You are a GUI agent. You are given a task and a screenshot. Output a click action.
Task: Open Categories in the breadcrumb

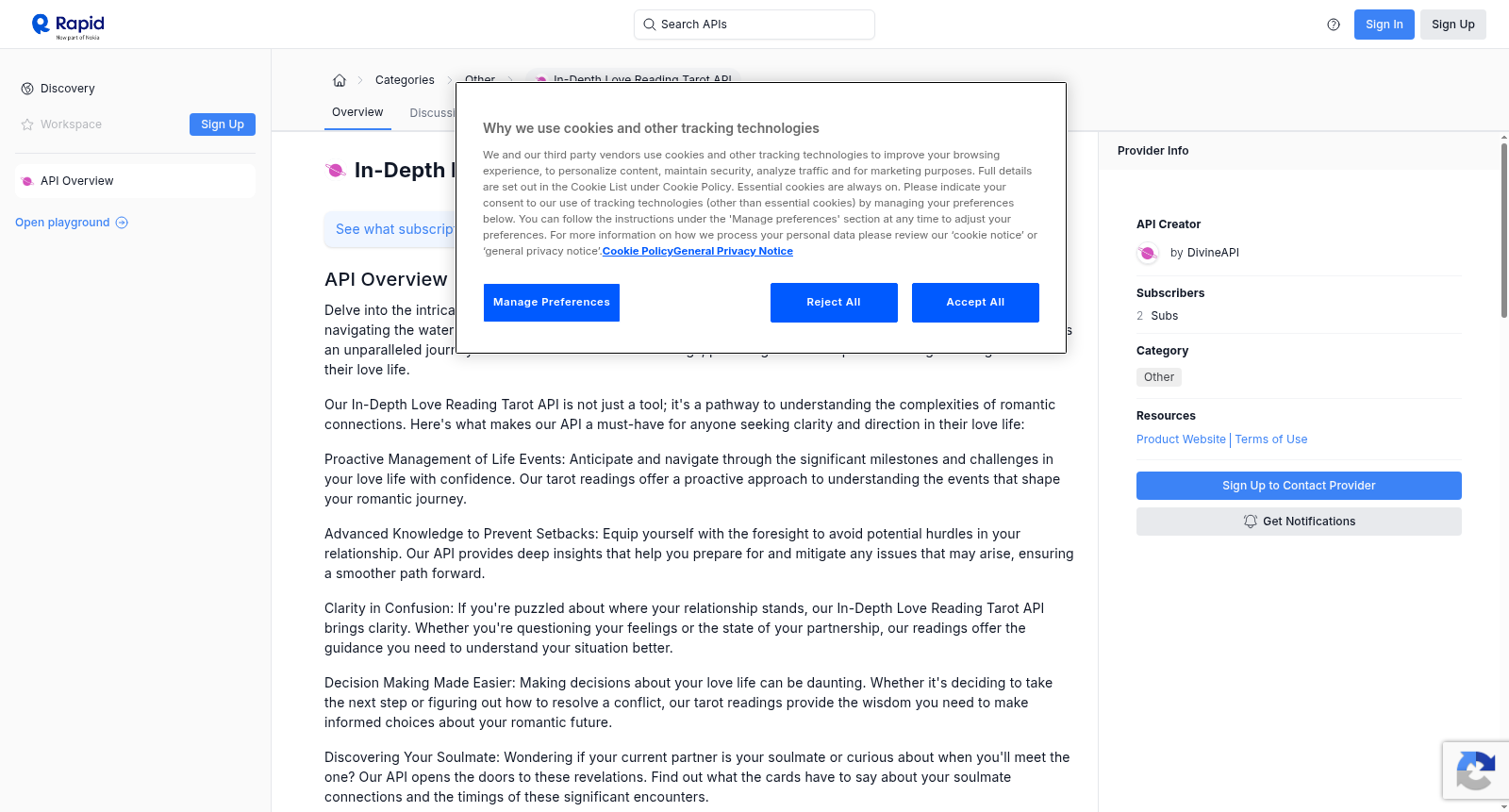point(405,80)
